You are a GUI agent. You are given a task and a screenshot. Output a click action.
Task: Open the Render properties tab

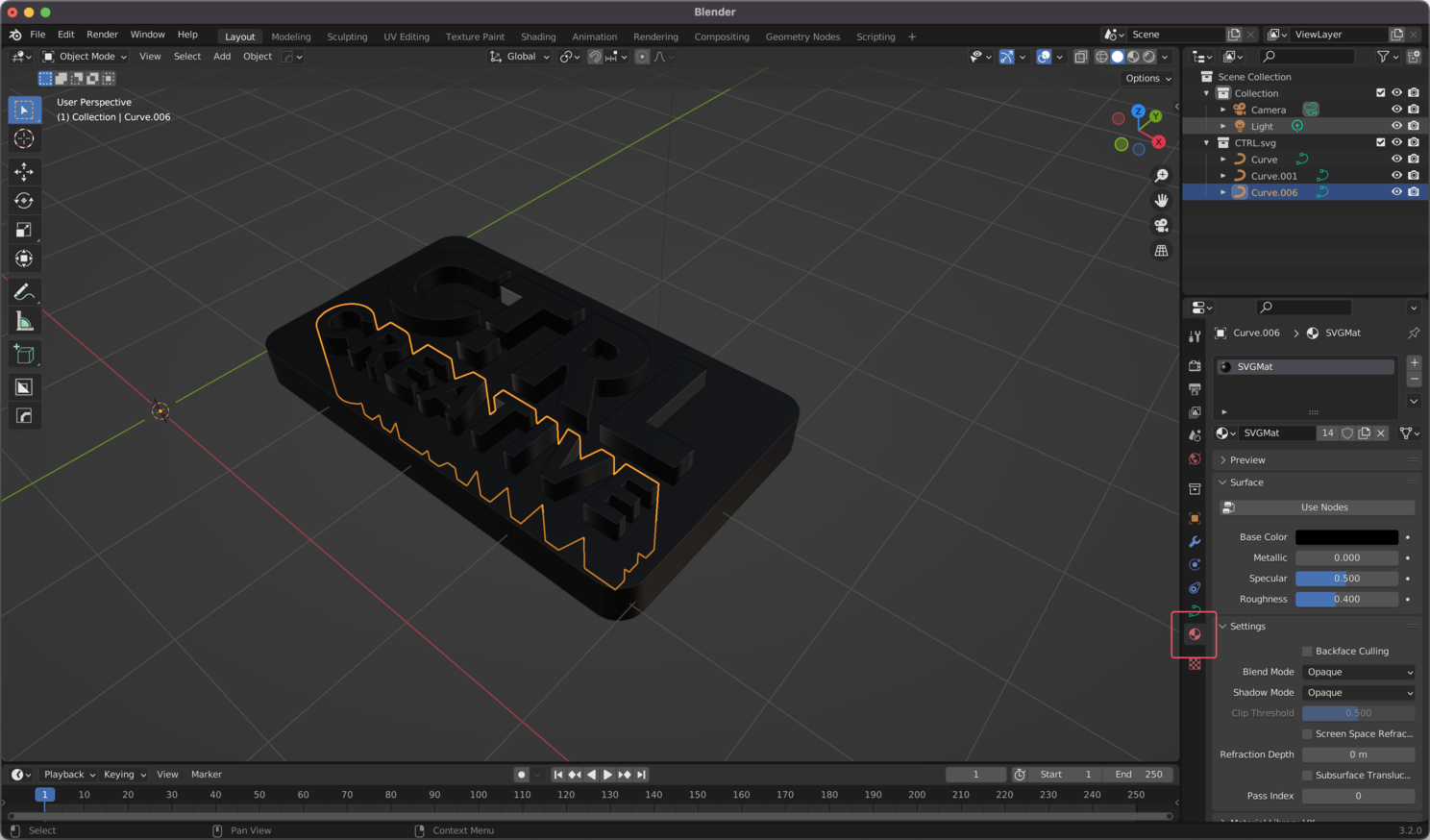point(1195,366)
